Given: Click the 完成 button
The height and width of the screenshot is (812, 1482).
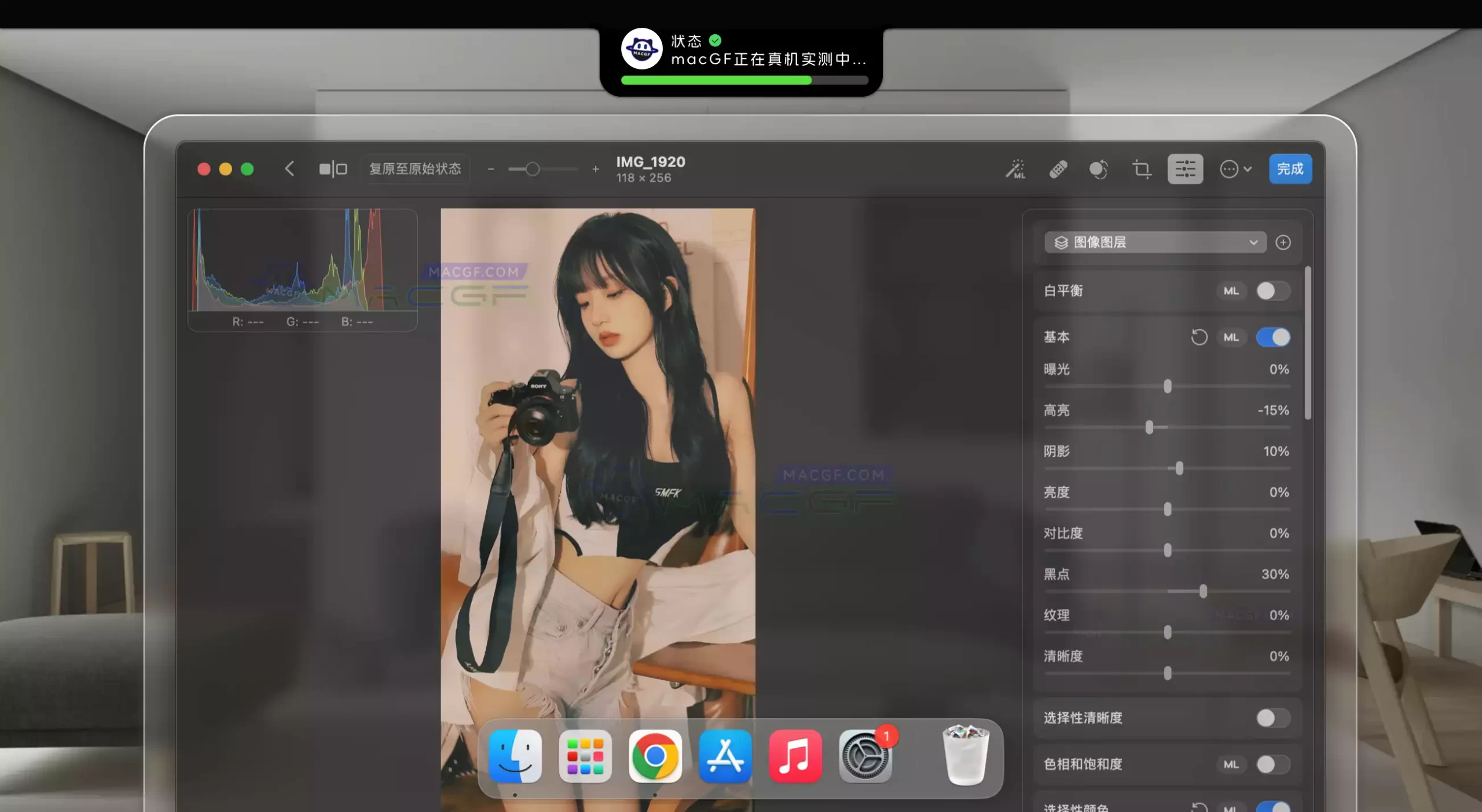Looking at the screenshot, I should [1290, 169].
